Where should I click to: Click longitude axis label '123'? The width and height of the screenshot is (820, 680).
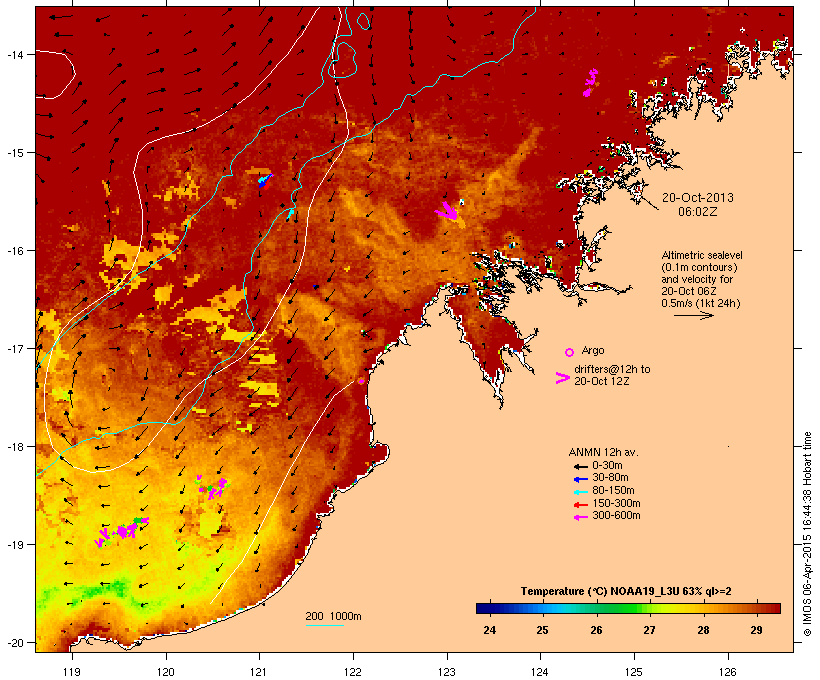[447, 672]
